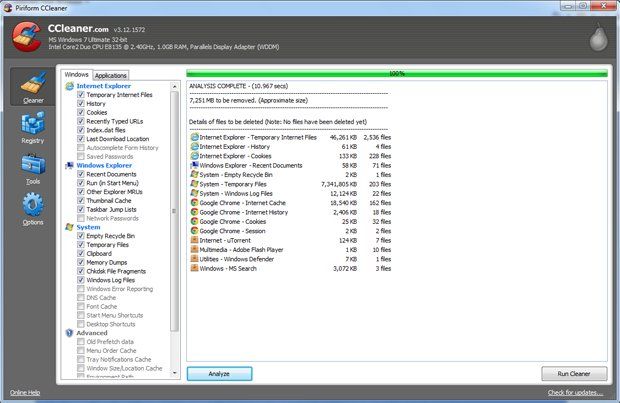Viewport: 620px width, 403px height.
Task: Click the checklist vertical scrollbar thumb
Action: point(174,211)
